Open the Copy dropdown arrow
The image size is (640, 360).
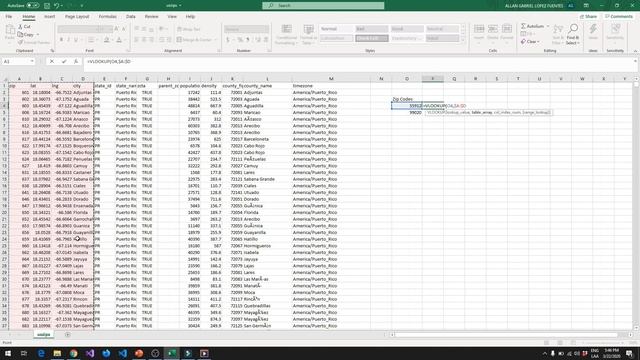pos(38,35)
